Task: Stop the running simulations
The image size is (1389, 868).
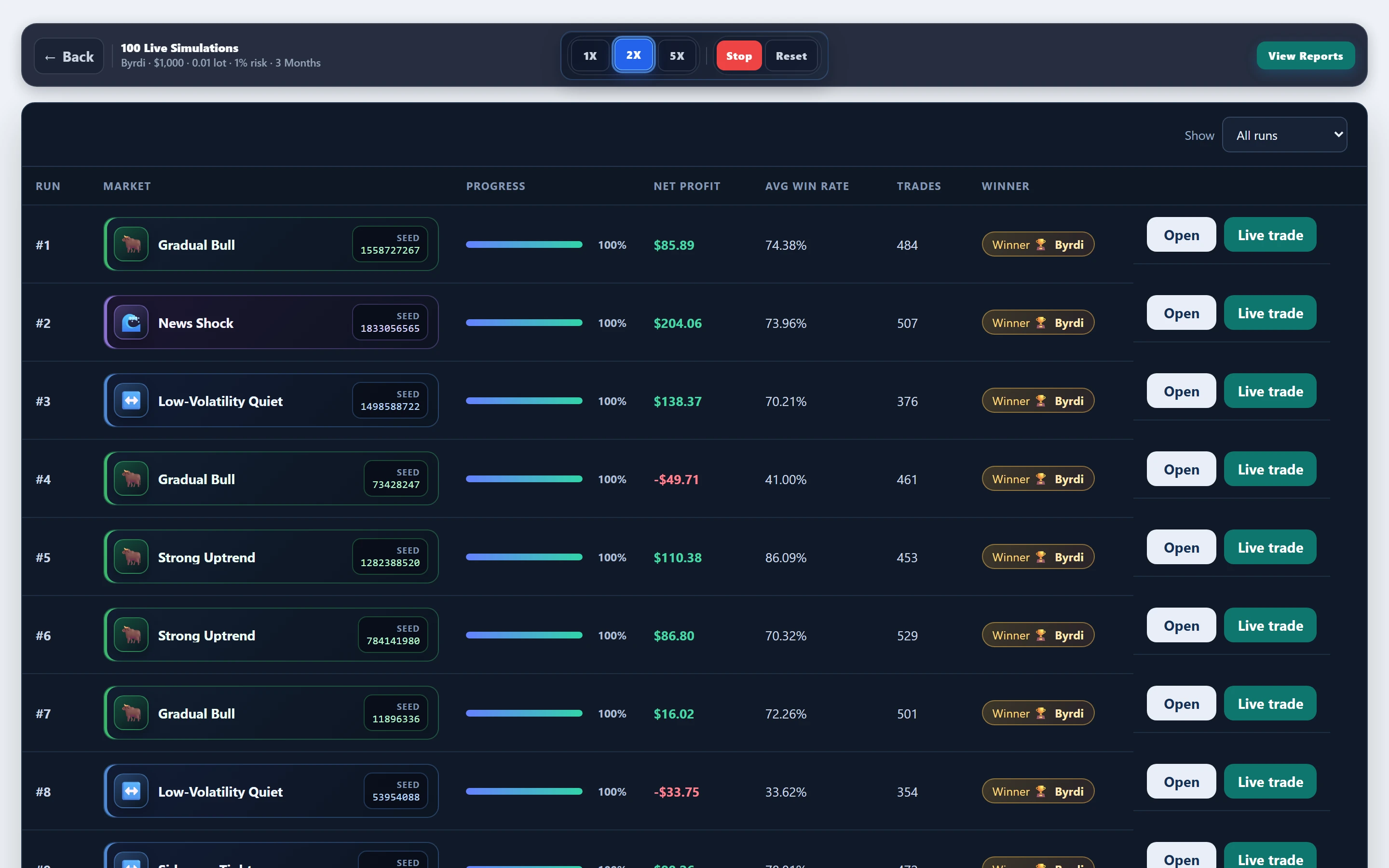Action: pos(739,55)
